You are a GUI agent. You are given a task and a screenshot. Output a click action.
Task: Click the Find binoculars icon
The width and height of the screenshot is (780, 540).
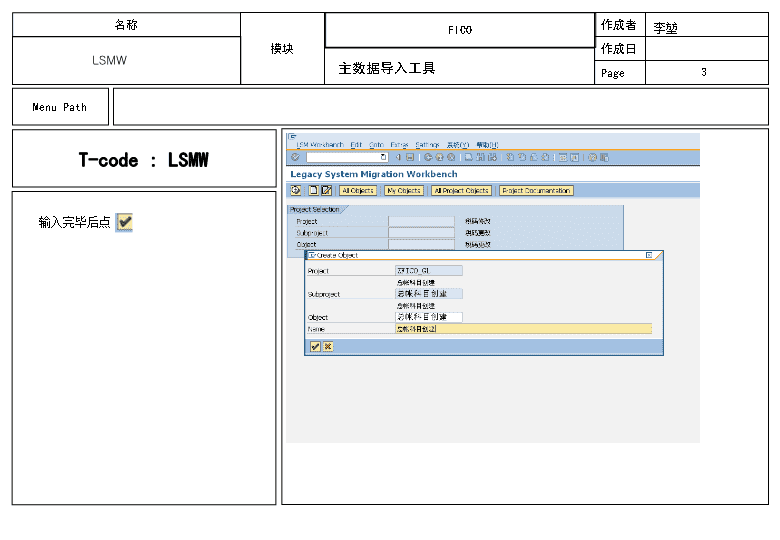481,157
